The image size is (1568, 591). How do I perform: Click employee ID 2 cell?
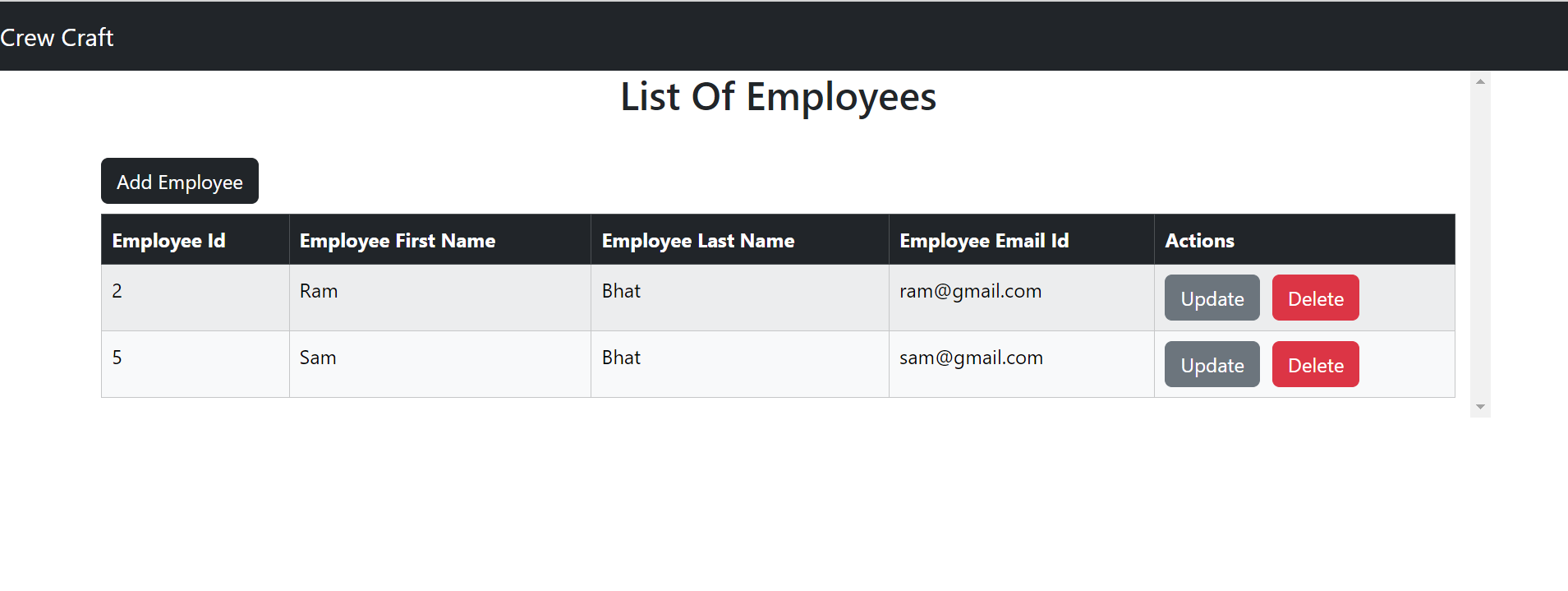pos(117,292)
